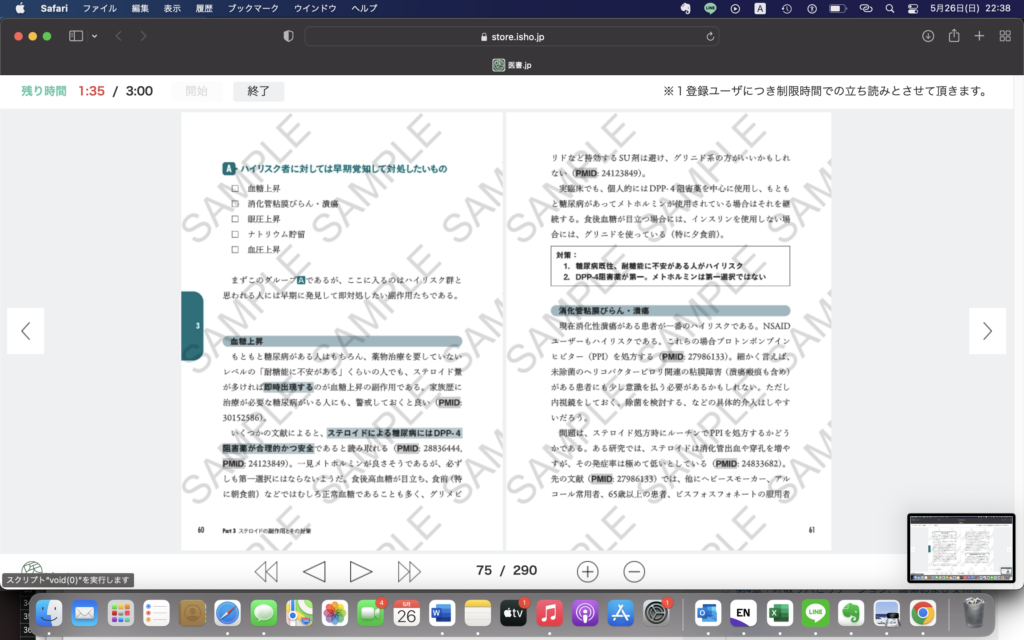Open the 履歴 menu

coord(204,8)
